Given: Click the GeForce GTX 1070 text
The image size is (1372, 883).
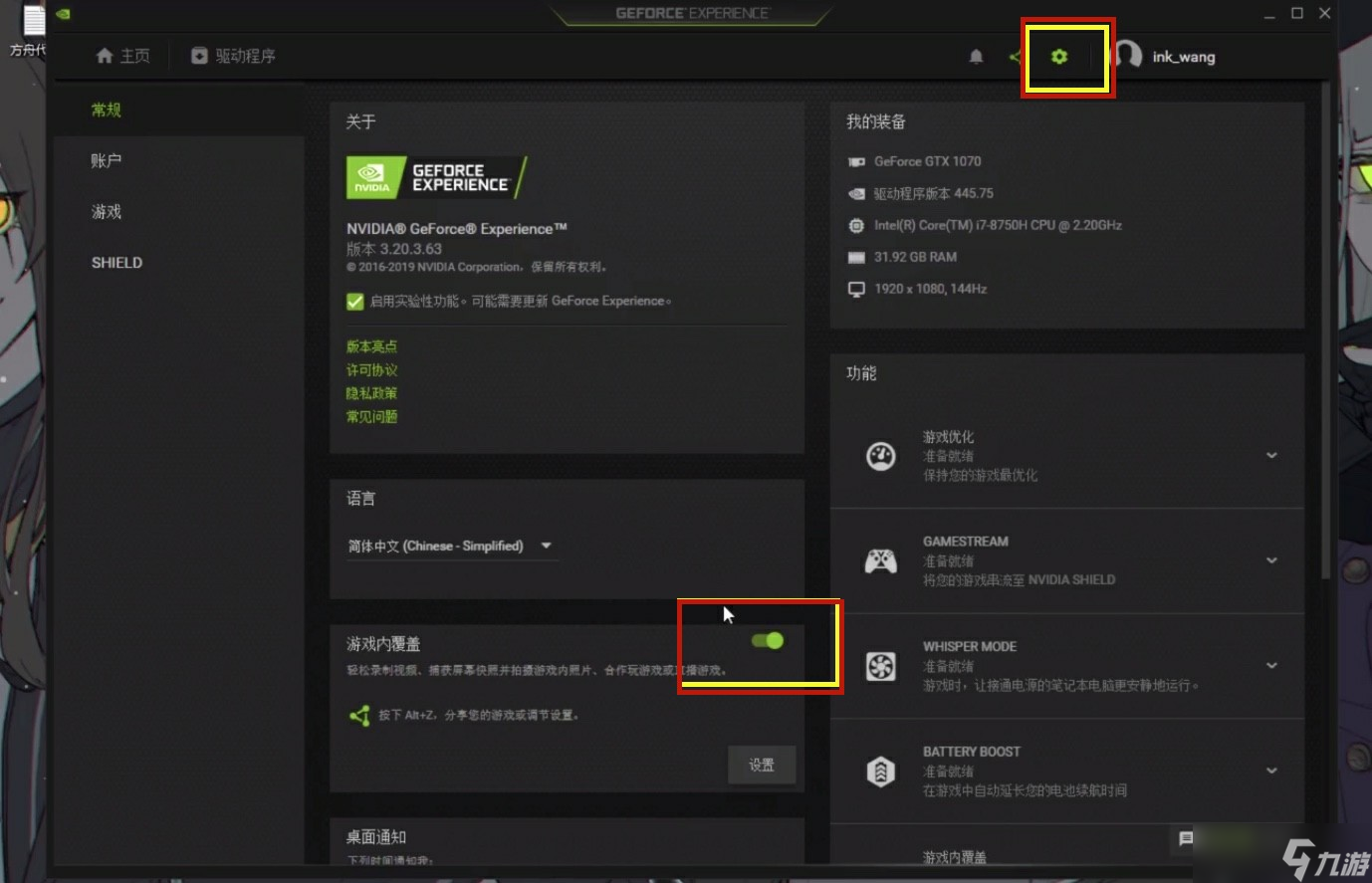Looking at the screenshot, I should click(927, 161).
